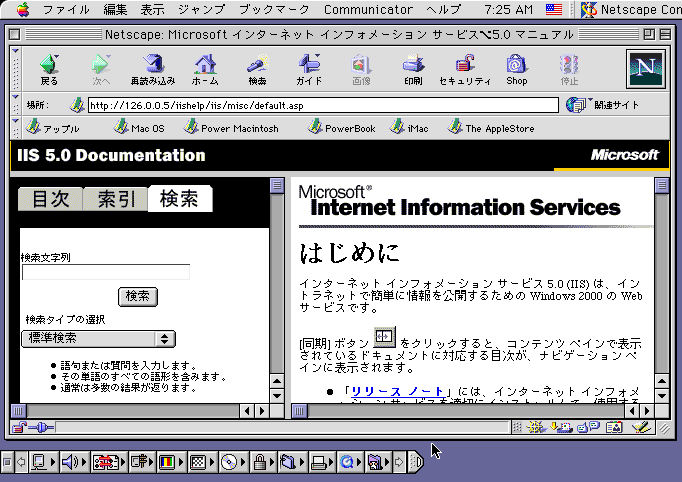Click the location bookmark icon beside 場所
The height and width of the screenshot is (482, 682).
tap(77, 105)
